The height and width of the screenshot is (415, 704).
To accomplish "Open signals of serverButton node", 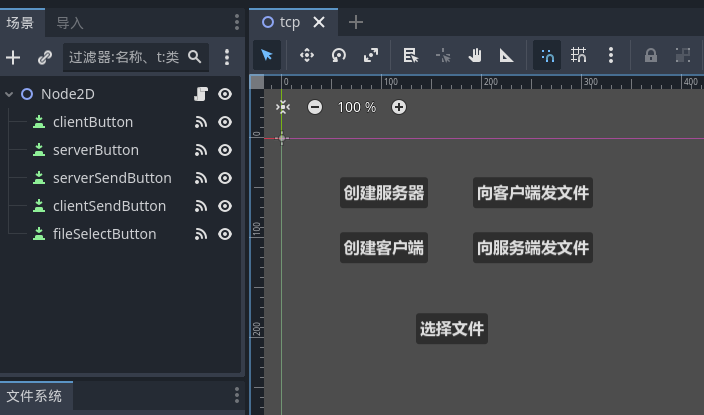I will (x=200, y=150).
